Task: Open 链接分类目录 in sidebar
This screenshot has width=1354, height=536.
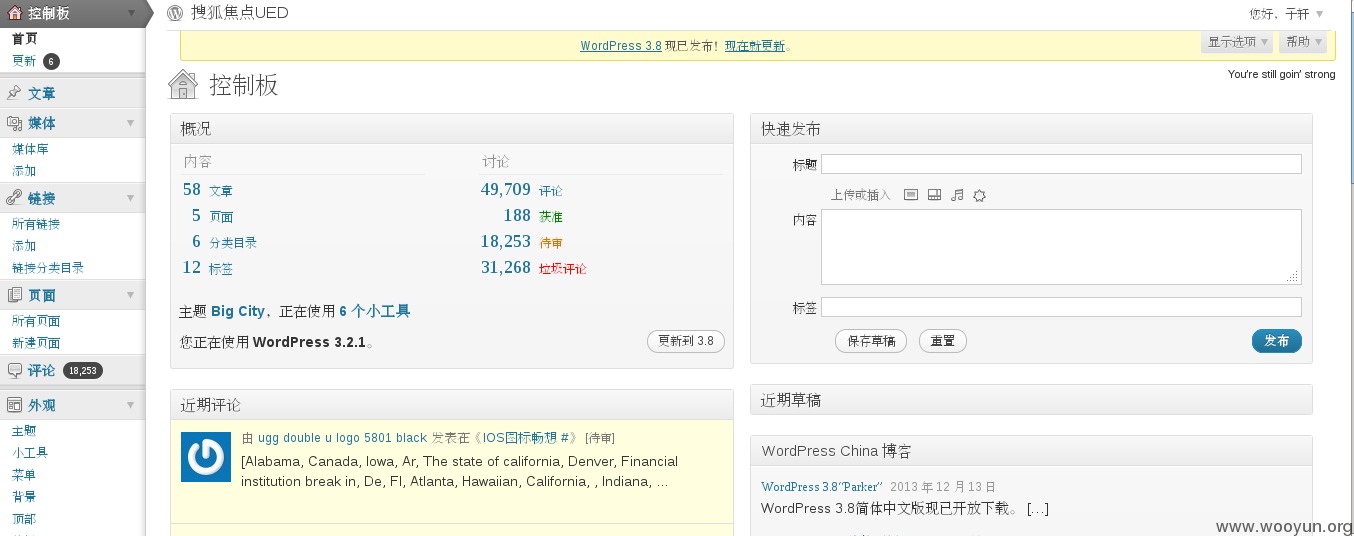Action: (x=48, y=268)
